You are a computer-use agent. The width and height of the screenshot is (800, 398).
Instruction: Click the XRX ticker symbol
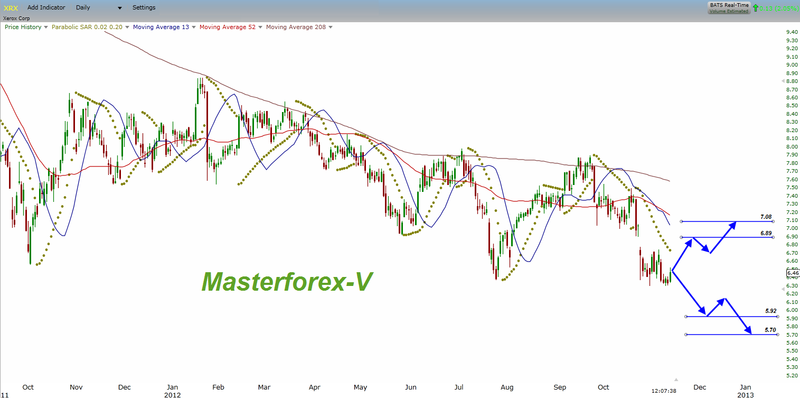(x=10, y=8)
